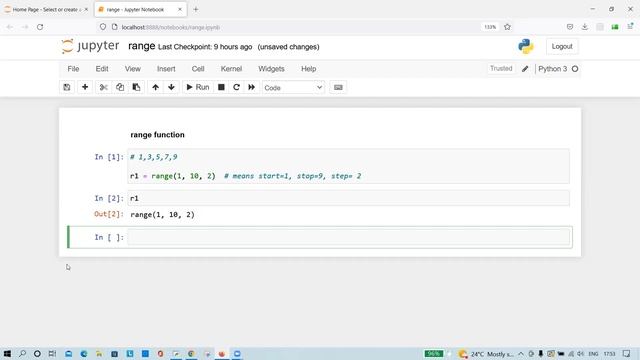Screen dimensions: 640x360
Task: Open the weather widget showing 24°C
Action: [486, 354]
